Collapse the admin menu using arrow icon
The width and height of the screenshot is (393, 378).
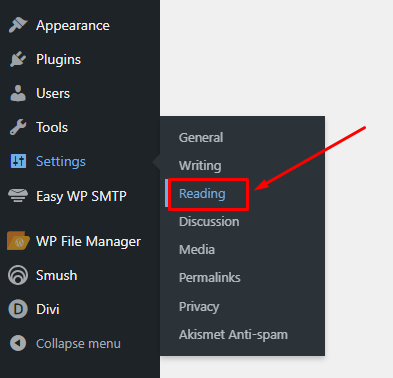[18, 343]
